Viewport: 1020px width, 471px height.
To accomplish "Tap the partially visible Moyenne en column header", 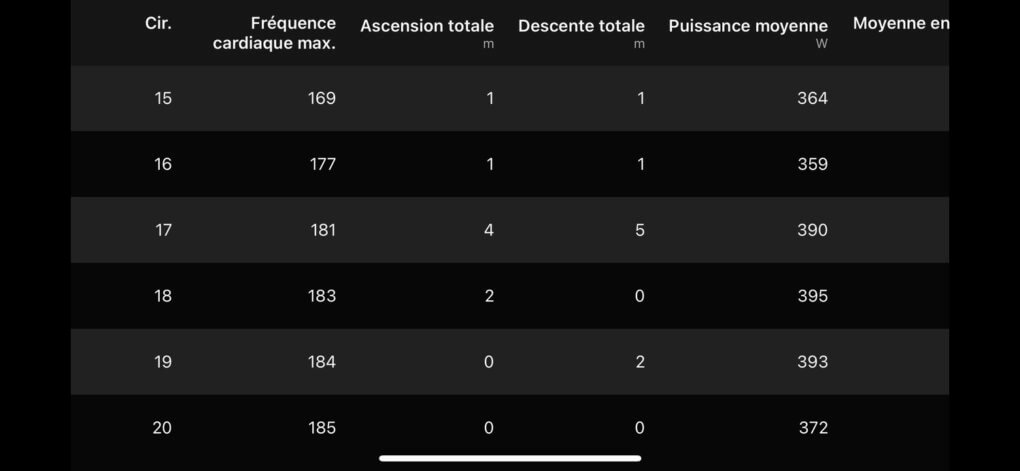I will (x=901, y=24).
